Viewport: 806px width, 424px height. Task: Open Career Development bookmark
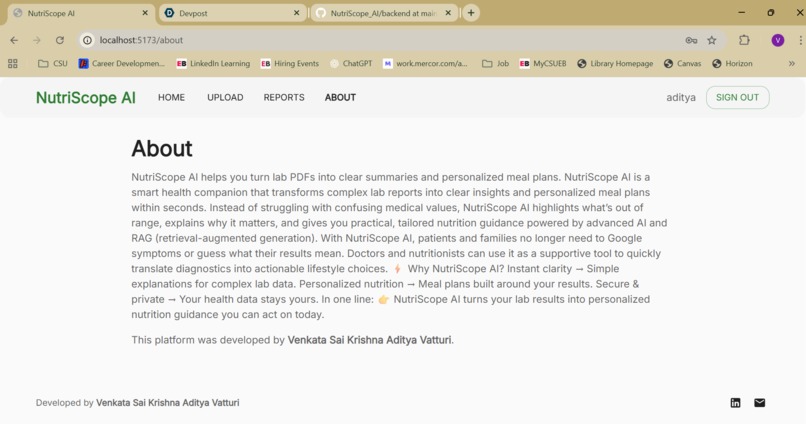coord(121,64)
